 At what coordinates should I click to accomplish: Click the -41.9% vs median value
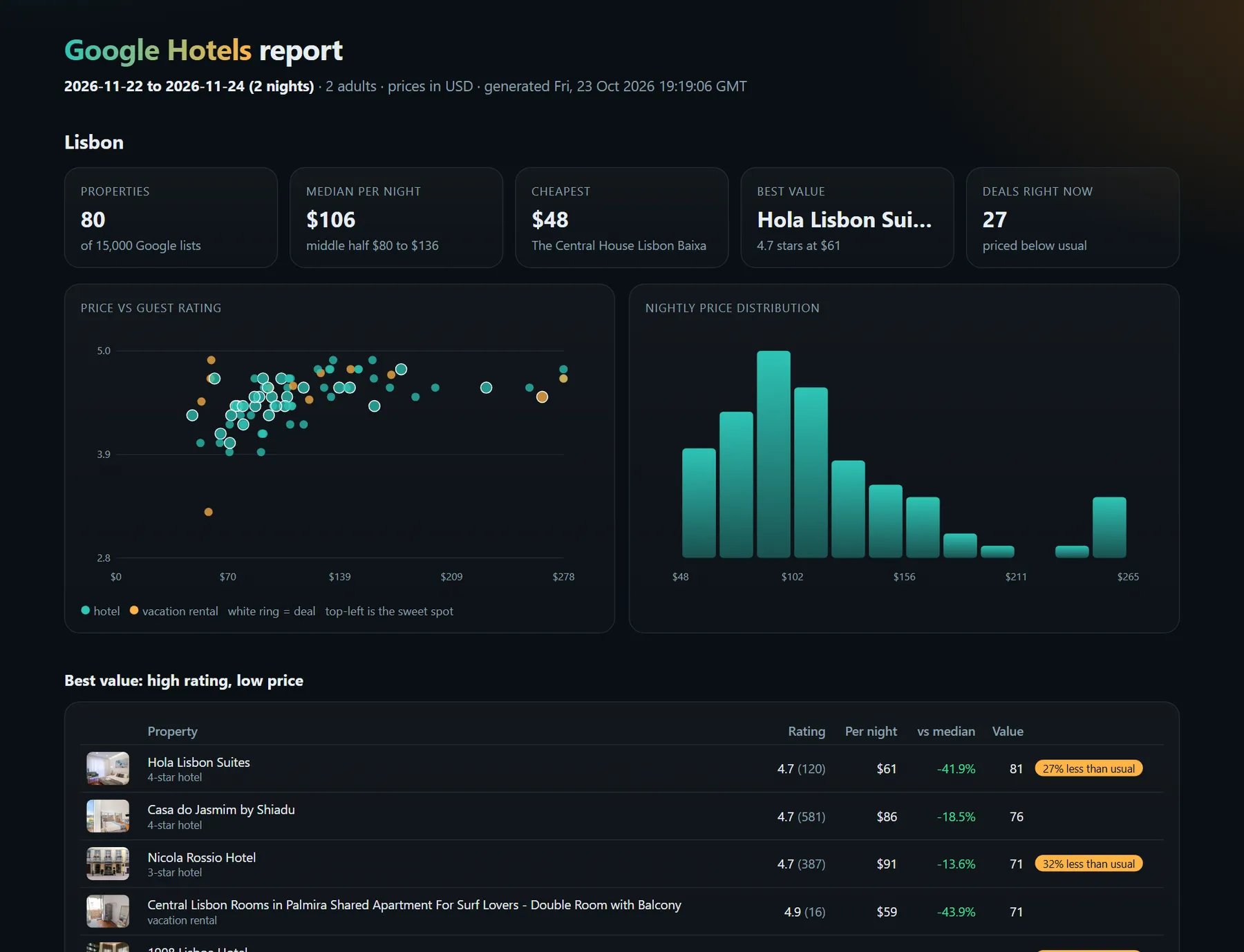point(956,769)
